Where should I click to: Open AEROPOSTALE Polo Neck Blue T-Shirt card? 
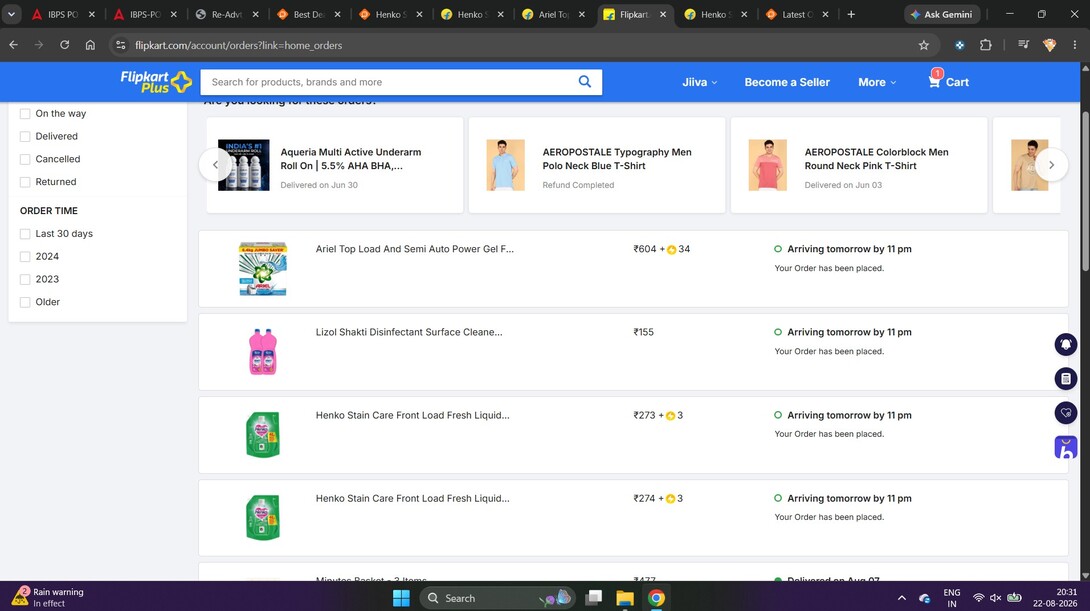click(x=596, y=165)
